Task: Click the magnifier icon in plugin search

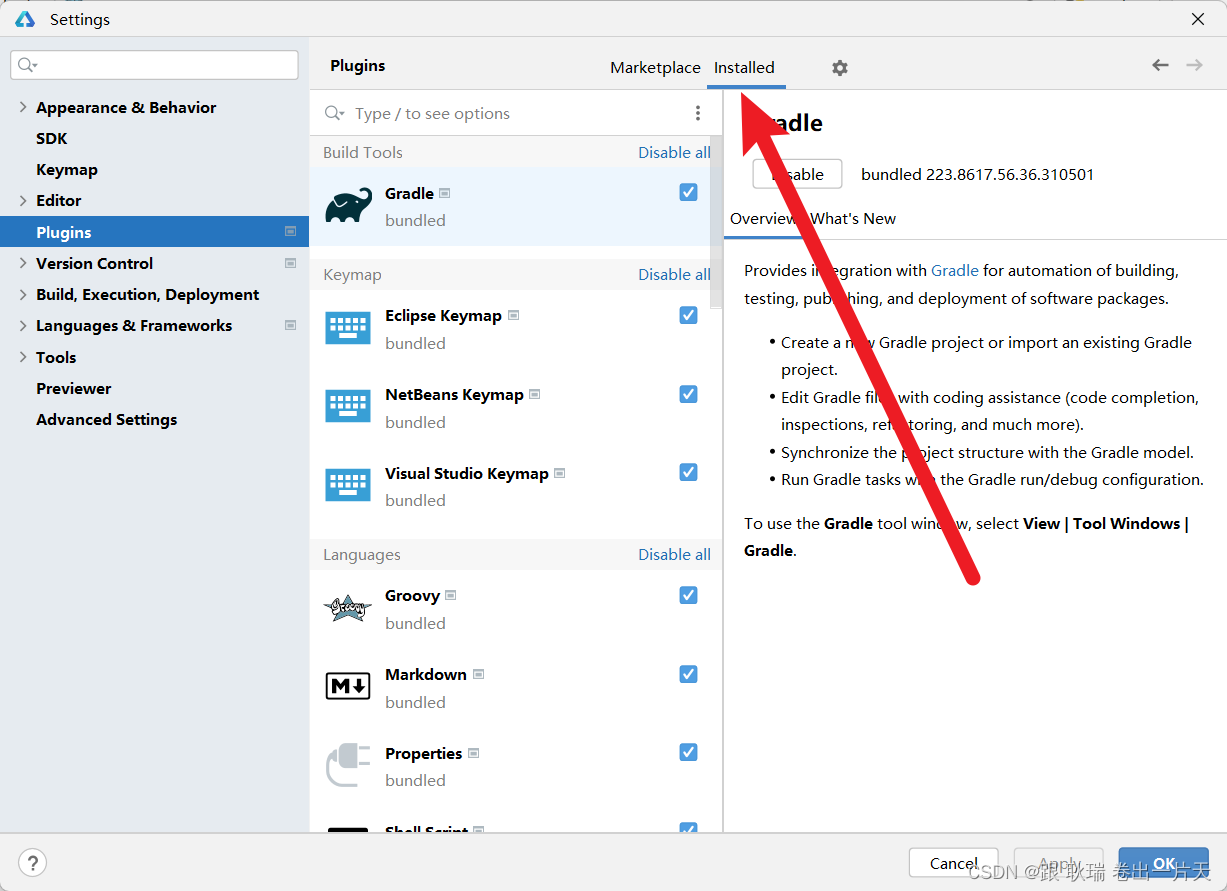Action: pyautogui.click(x=334, y=114)
